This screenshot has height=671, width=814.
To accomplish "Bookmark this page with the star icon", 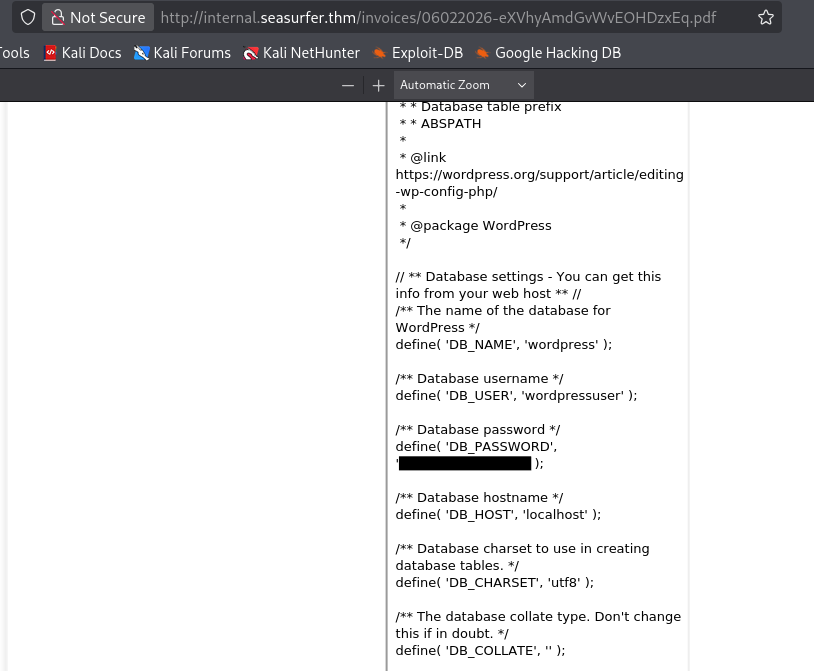I will click(765, 18).
